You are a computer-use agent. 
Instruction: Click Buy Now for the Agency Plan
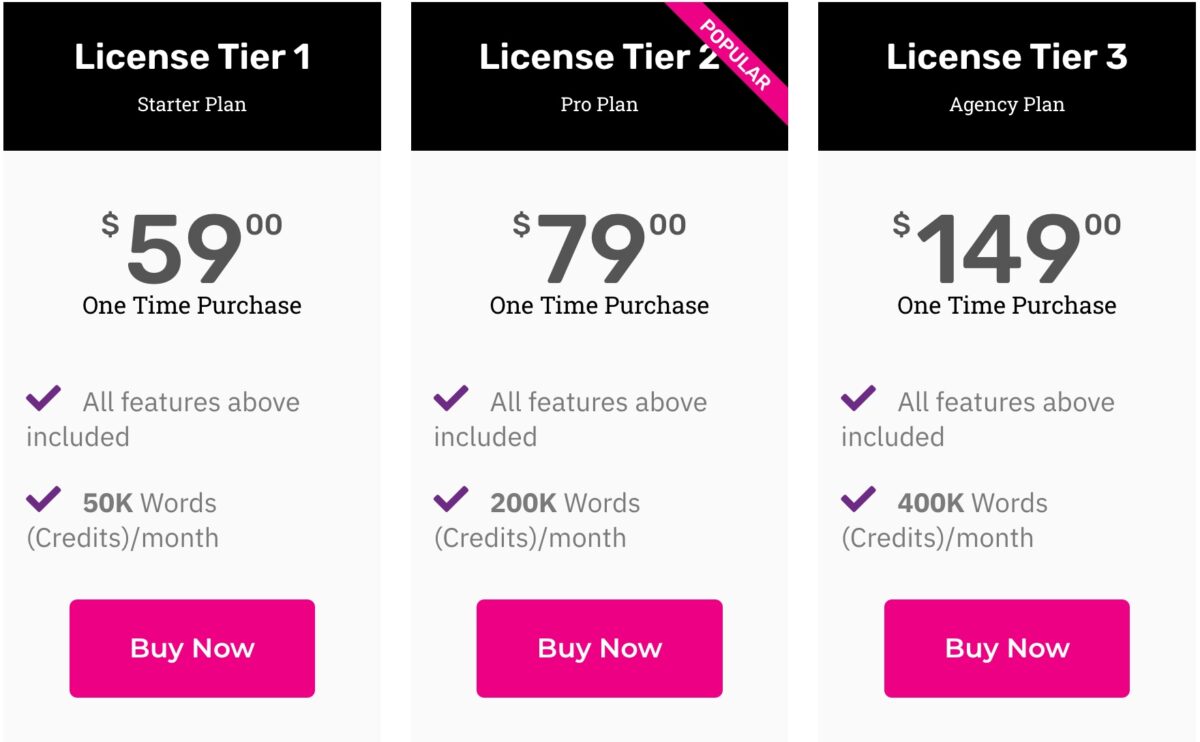pyautogui.click(x=1006, y=648)
